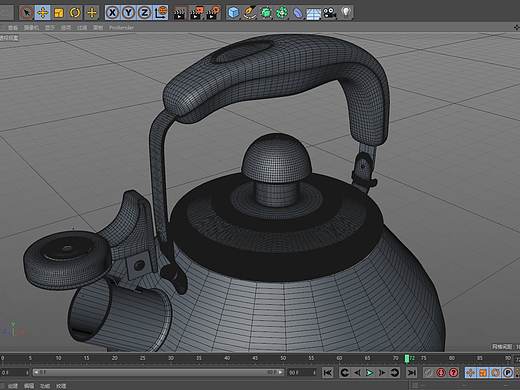Toggle Position keyframe recording
The width and height of the screenshot is (520, 390).
pos(470,372)
